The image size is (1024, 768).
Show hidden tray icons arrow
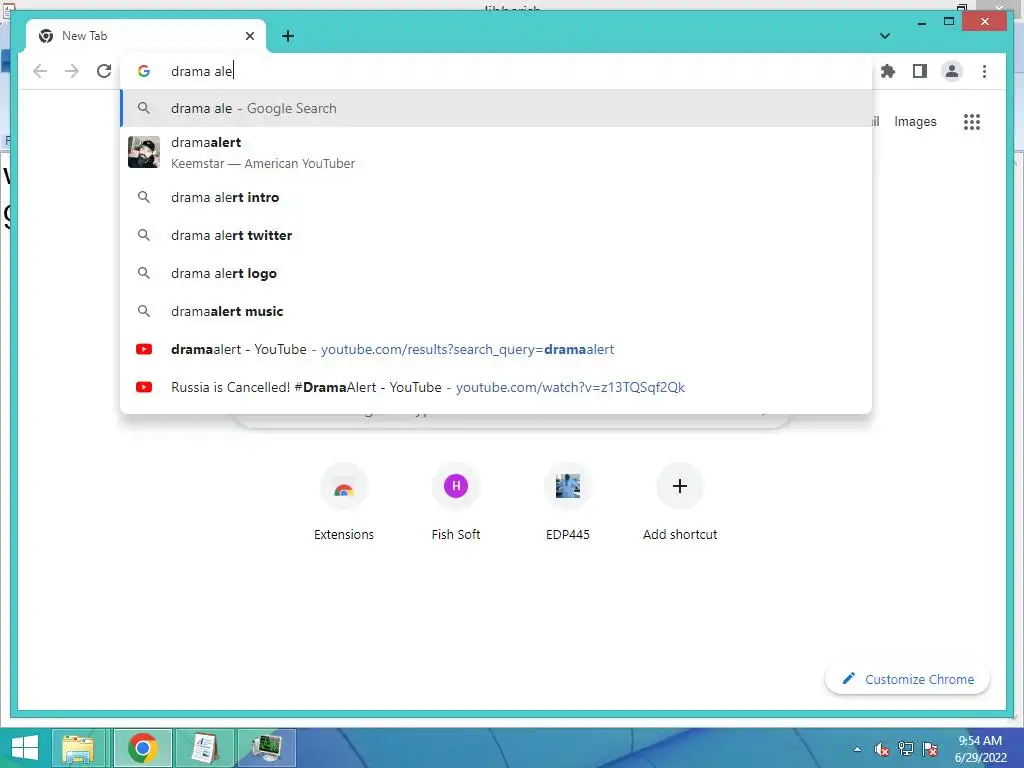pos(857,749)
